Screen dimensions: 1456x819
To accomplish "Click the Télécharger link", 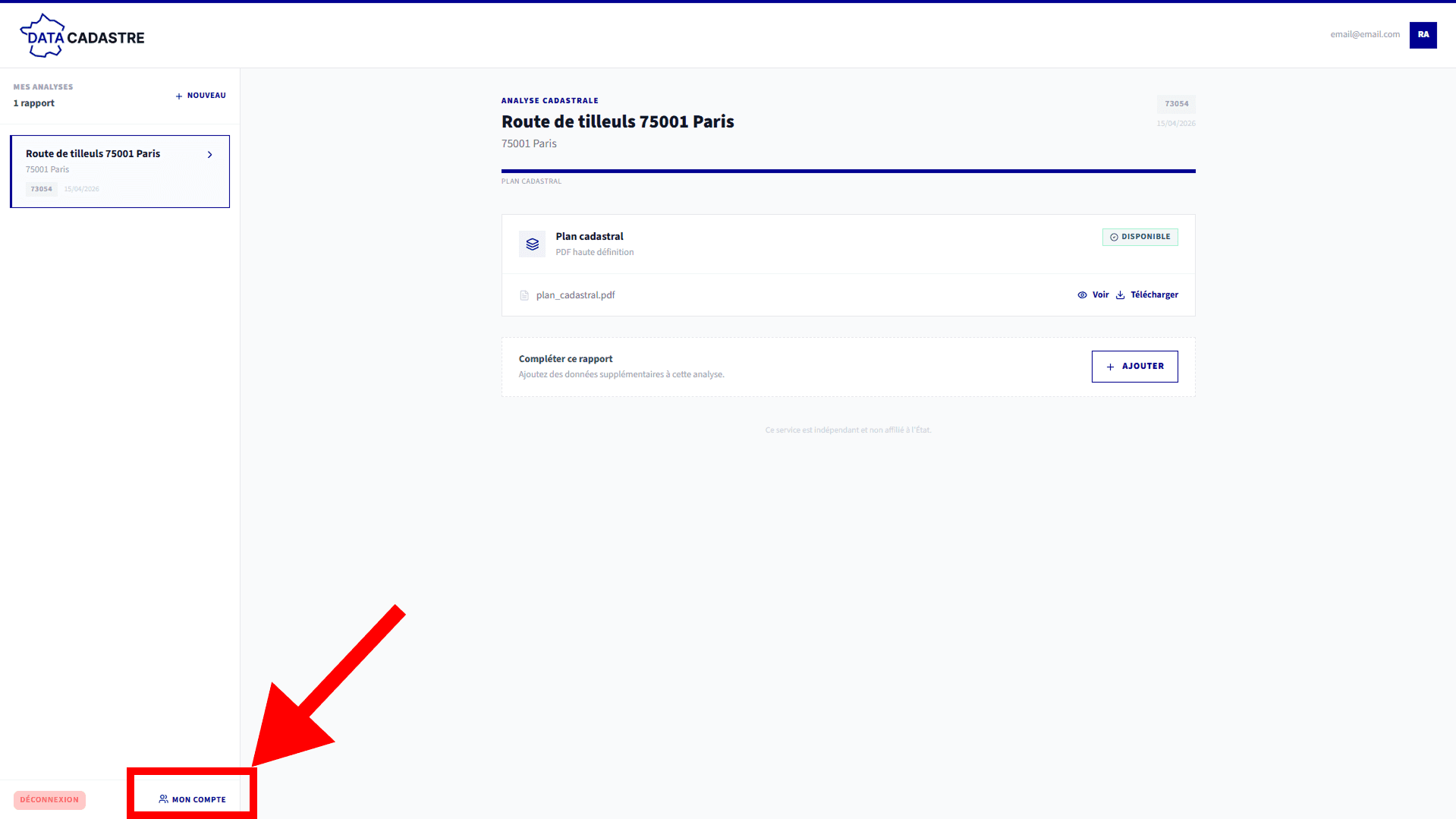I will [1154, 295].
